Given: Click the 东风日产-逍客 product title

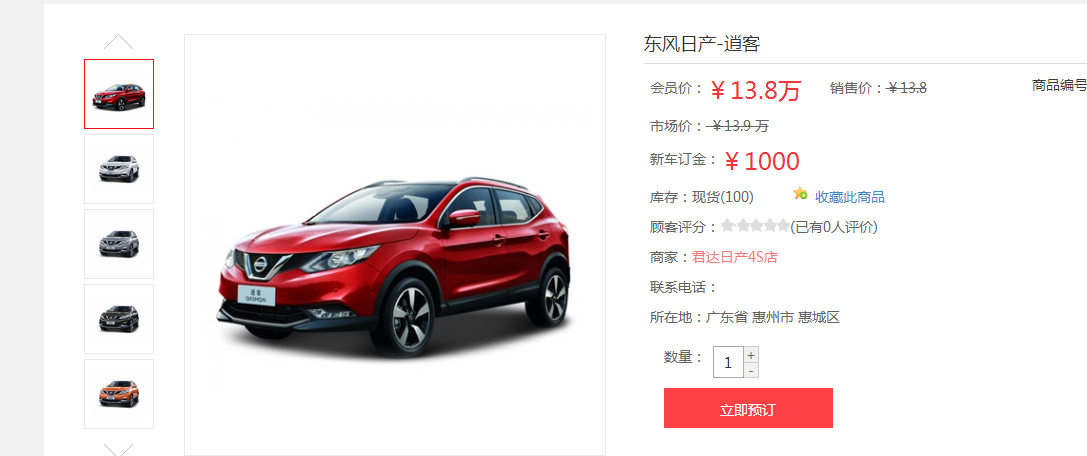Looking at the screenshot, I should 702,44.
